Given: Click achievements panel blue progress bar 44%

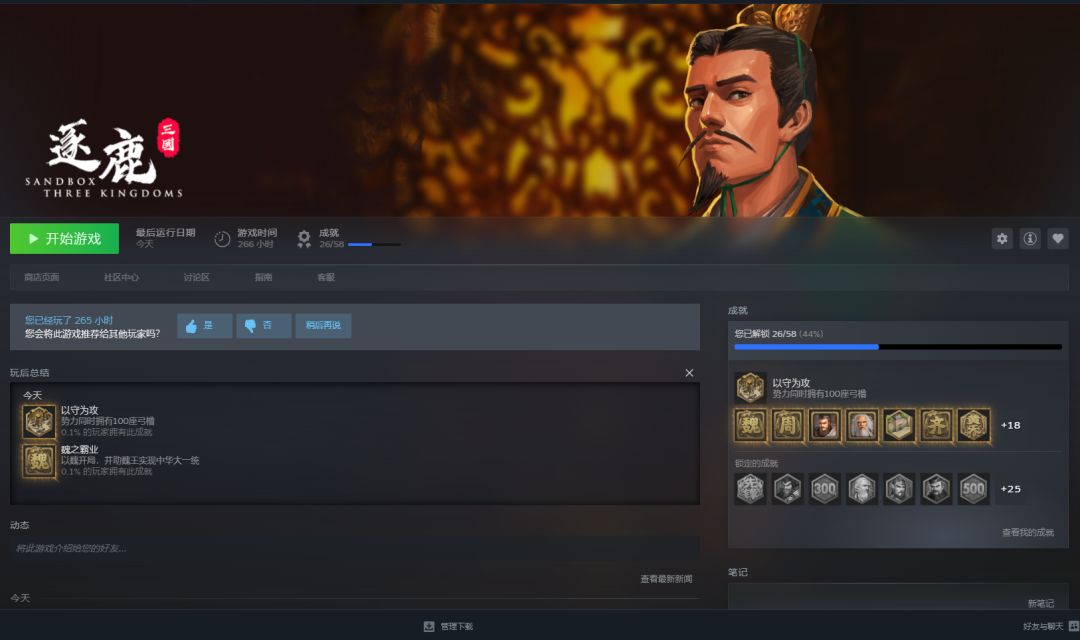Looking at the screenshot, I should point(898,347).
